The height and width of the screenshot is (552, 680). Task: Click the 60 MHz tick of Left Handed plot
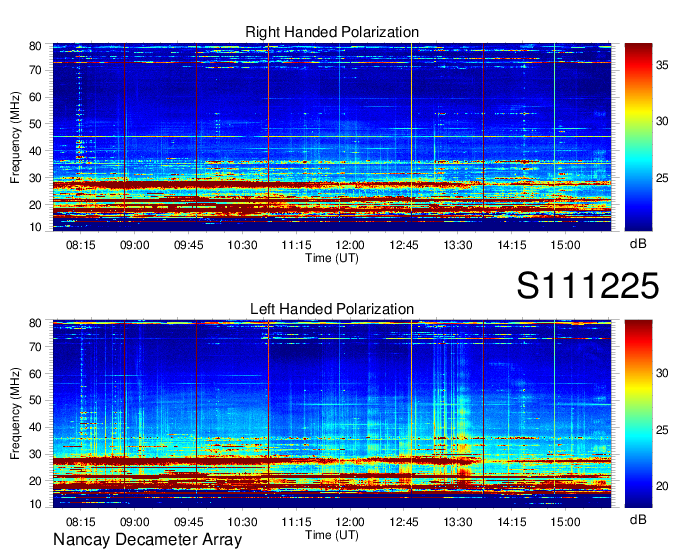[x=35, y=374]
